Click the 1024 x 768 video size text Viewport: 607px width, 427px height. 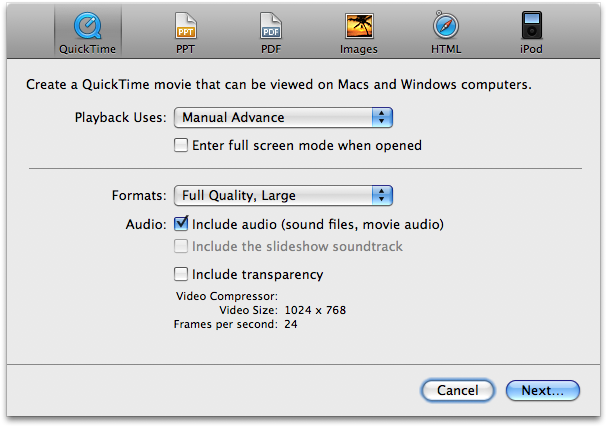(x=314, y=310)
